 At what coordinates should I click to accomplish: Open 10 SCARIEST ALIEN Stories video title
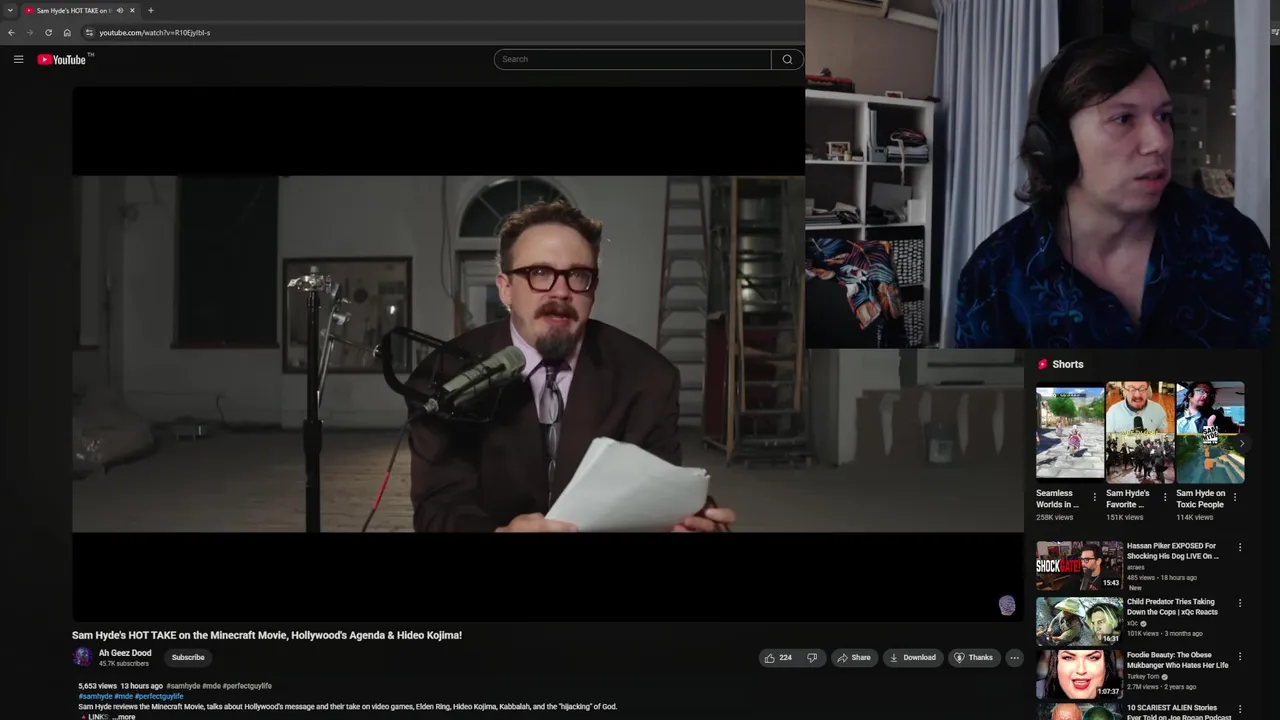coord(1179,712)
